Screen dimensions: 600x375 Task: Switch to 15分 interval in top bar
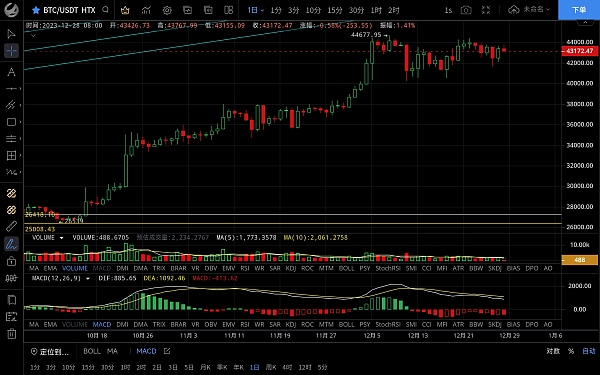pyautogui.click(x=335, y=10)
